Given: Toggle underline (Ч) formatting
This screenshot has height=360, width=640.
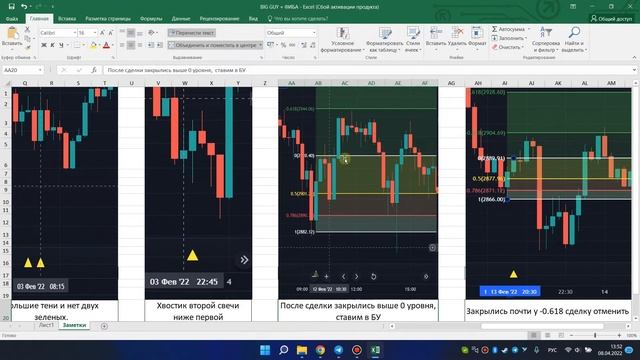Looking at the screenshot, I should pyautogui.click(x=61, y=45).
